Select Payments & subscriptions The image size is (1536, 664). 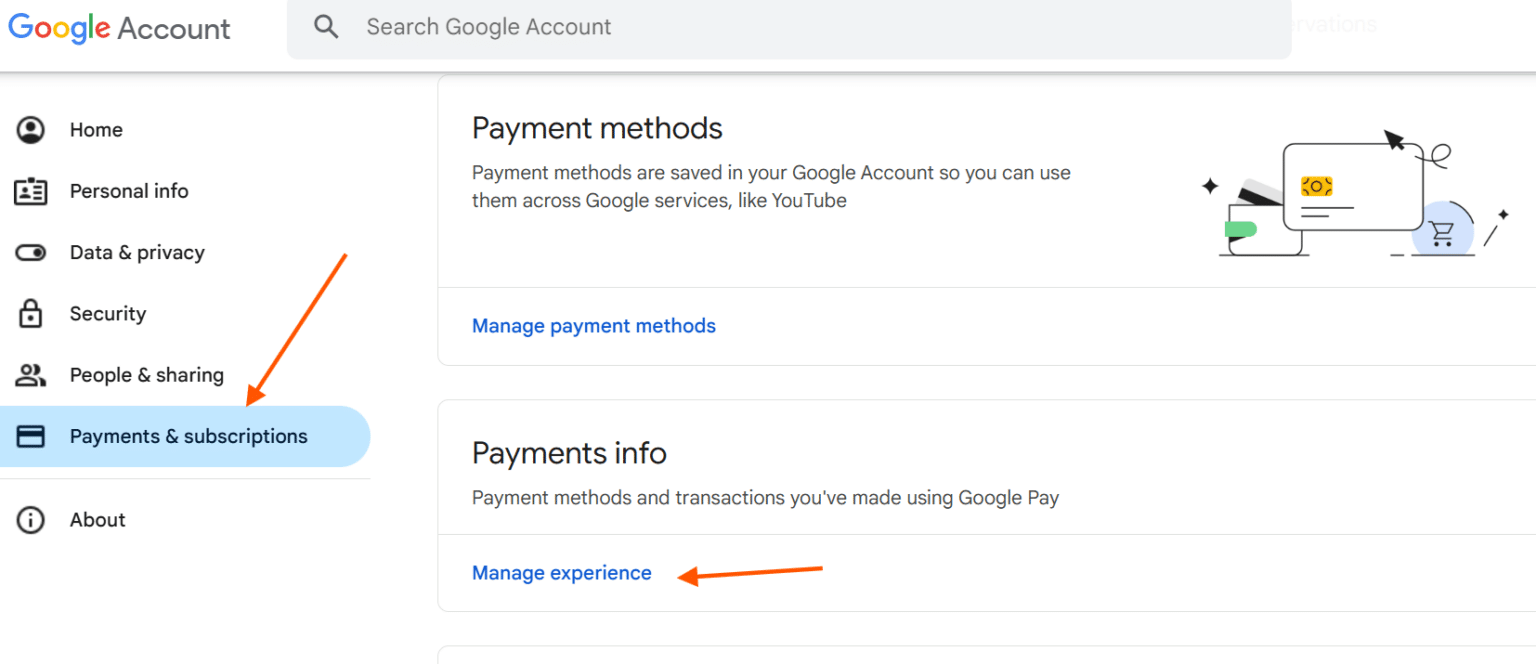[x=188, y=436]
